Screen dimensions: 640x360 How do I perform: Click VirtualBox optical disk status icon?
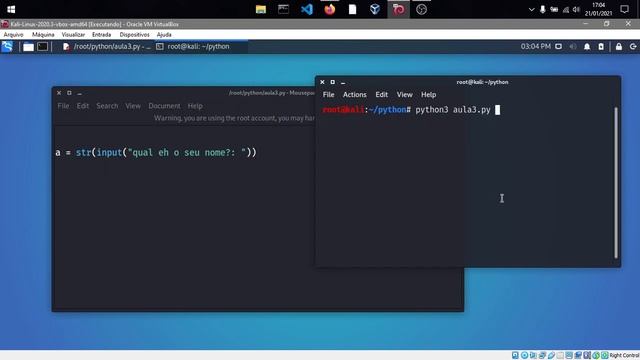click(524, 356)
